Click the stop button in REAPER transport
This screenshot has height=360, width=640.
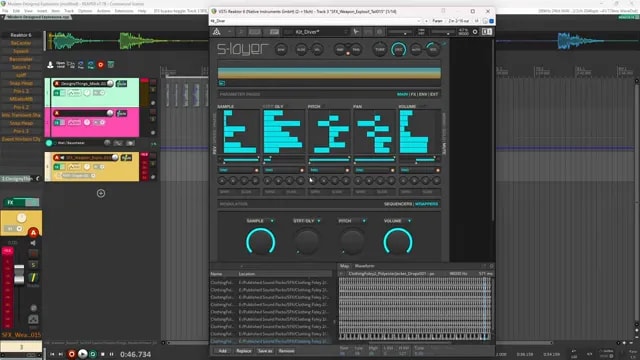pyautogui.click(x=102, y=354)
